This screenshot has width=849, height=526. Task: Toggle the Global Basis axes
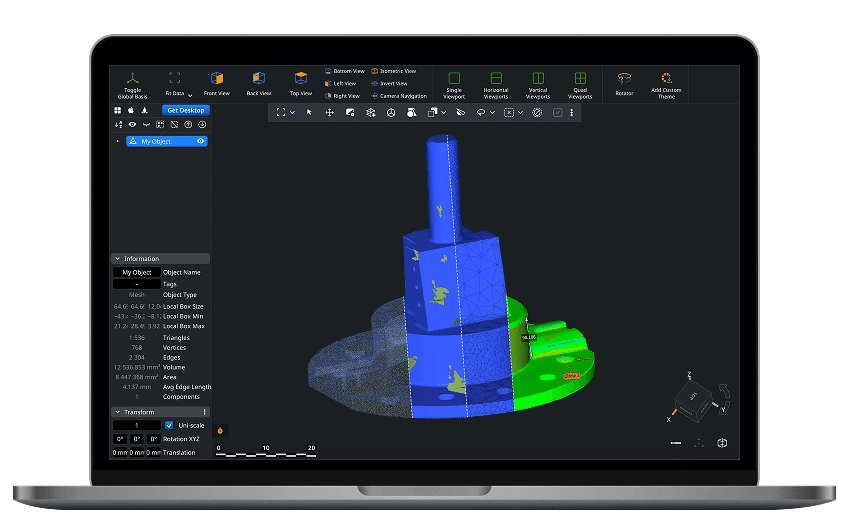point(133,85)
